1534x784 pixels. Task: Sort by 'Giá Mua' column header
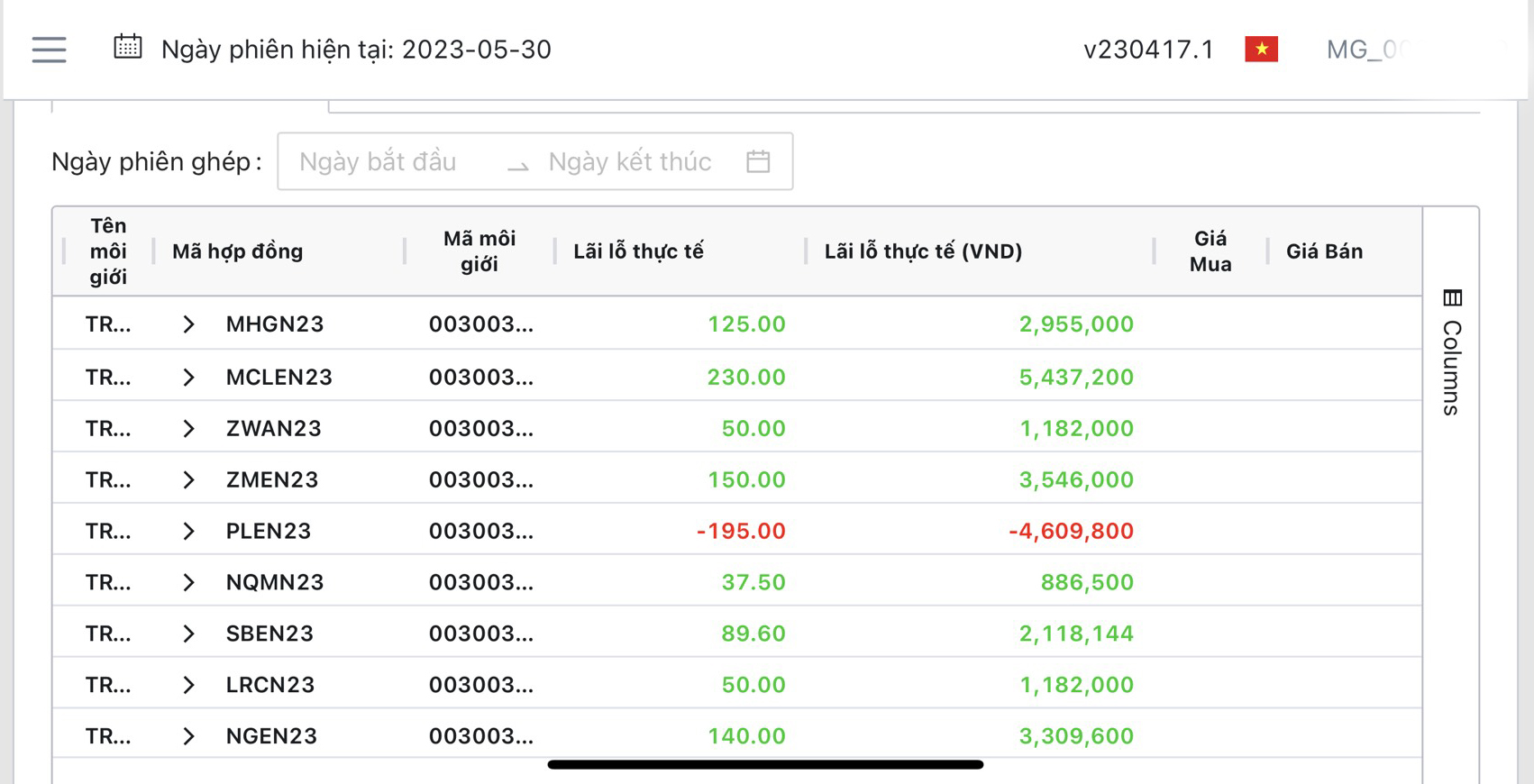[1210, 251]
